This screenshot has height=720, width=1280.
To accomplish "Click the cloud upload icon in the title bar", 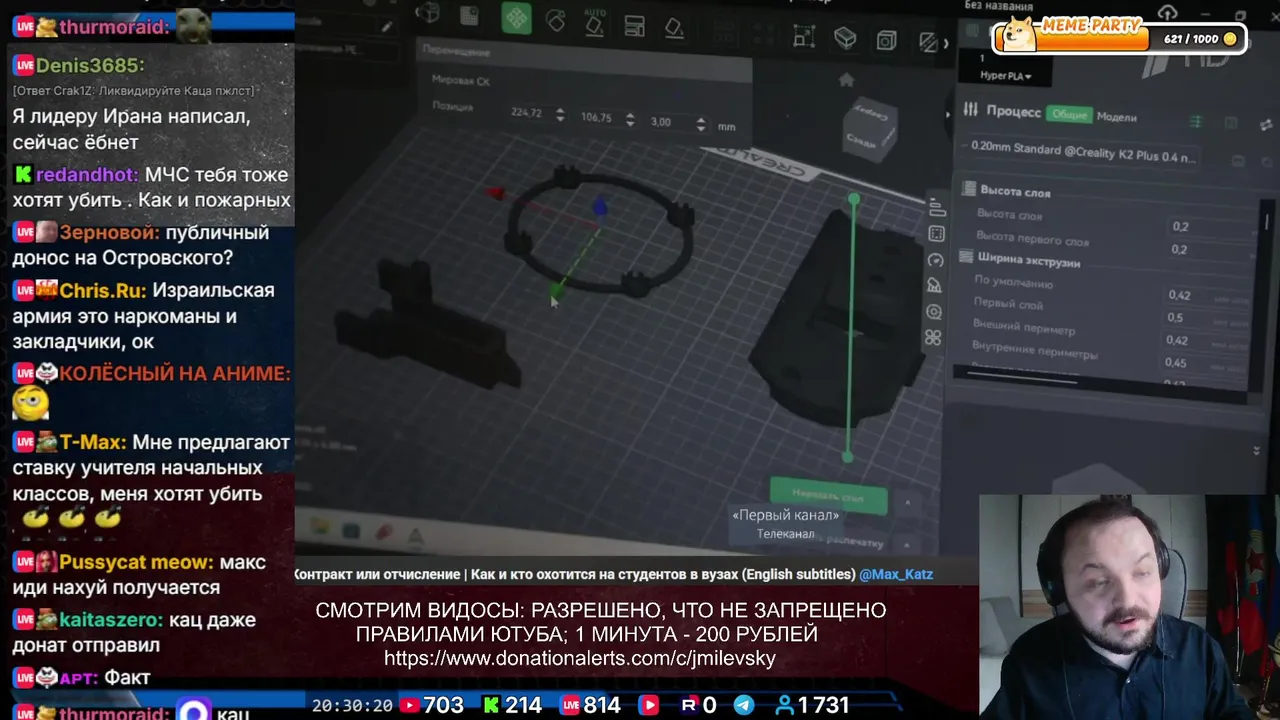I will coord(1167,12).
